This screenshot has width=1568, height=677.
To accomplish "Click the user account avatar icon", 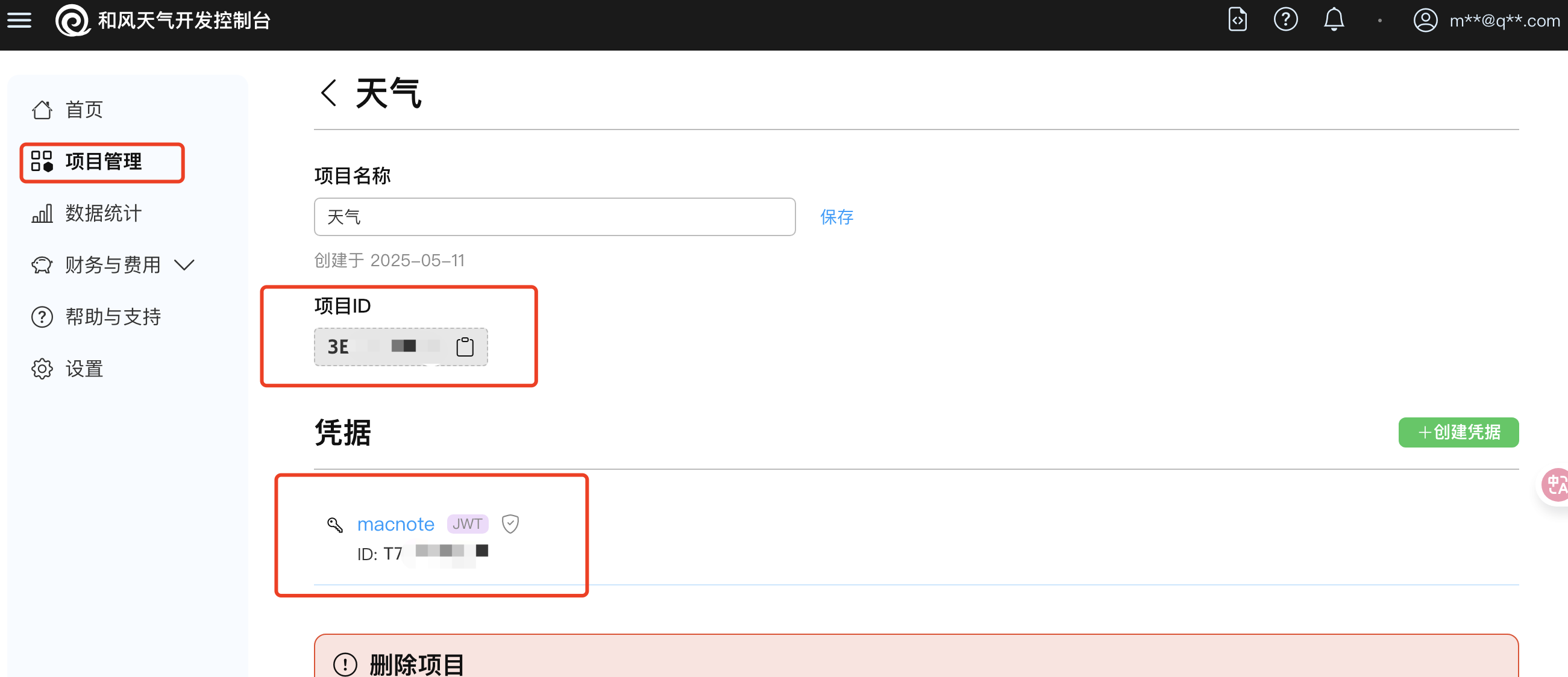I will pyautogui.click(x=1425, y=20).
